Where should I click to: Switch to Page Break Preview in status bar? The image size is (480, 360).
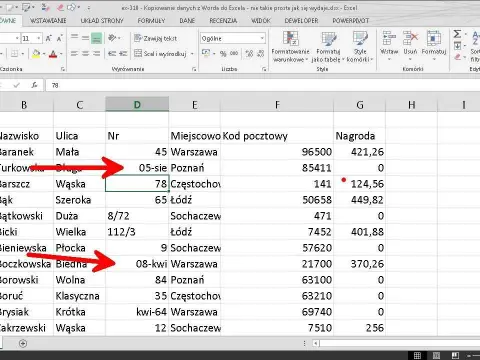455,355
